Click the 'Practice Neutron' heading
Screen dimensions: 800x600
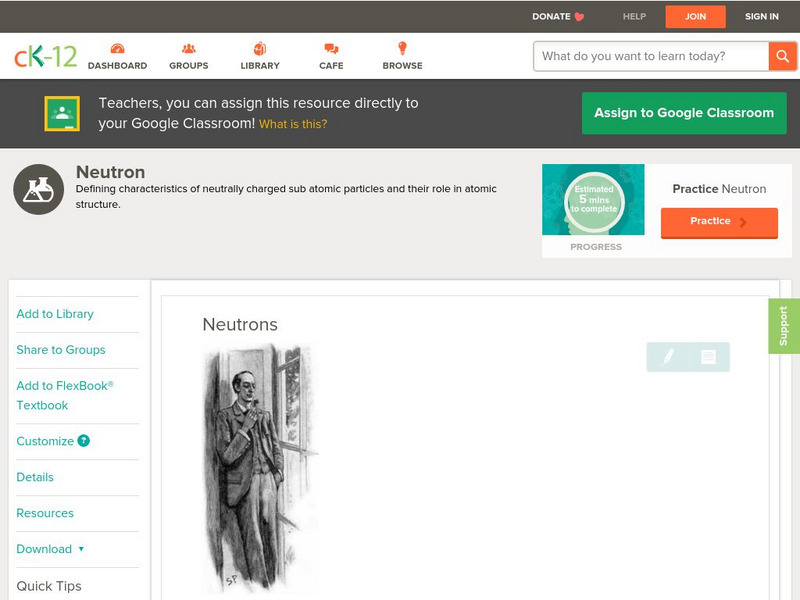[719, 189]
